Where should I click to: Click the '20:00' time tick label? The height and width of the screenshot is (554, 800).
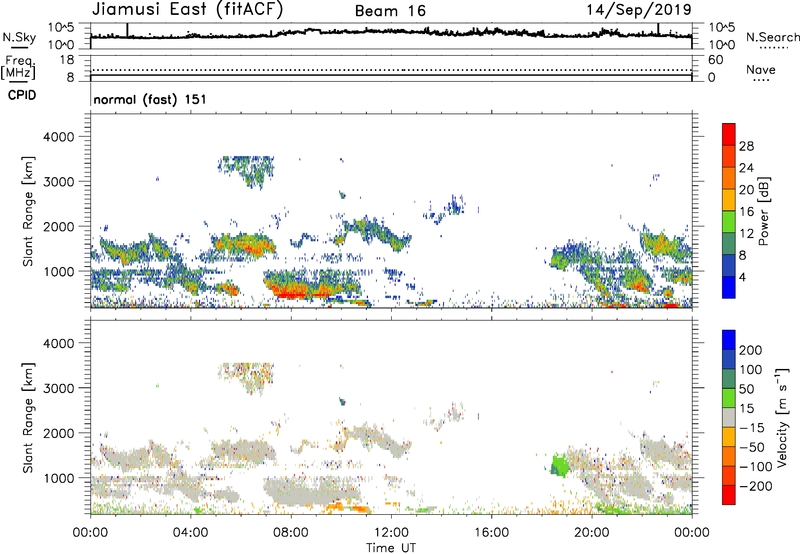(591, 533)
